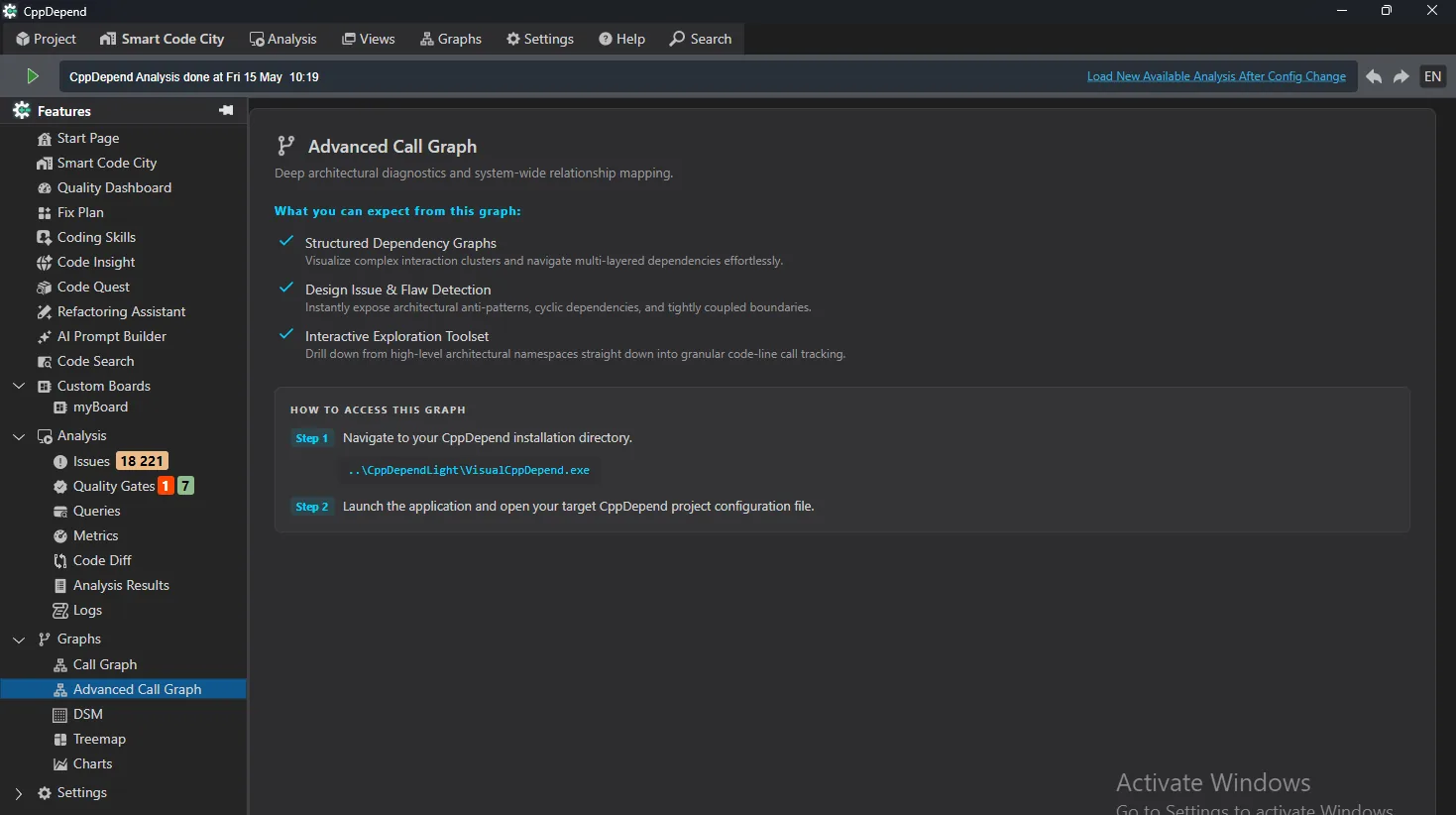Click the Step 1 badge
Viewport: 1456px width, 815px height.
point(311,438)
